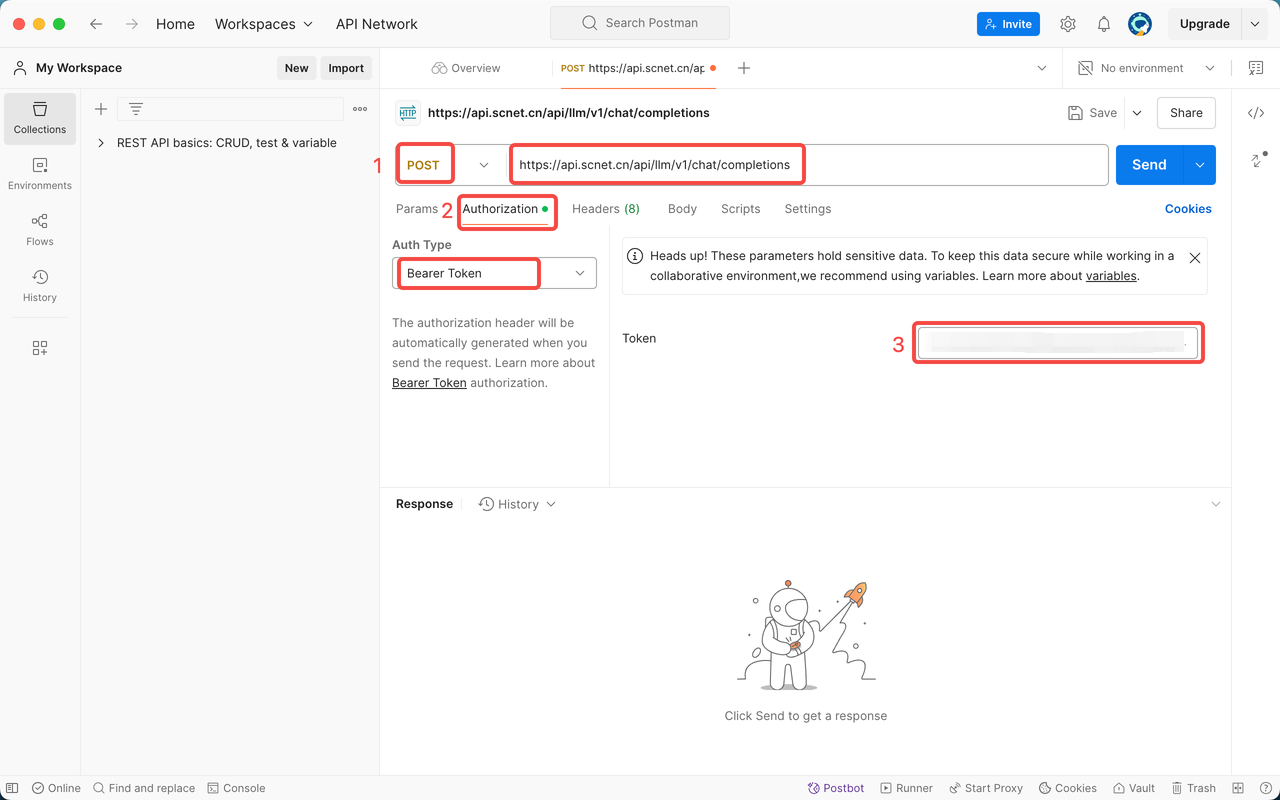This screenshot has width=1280, height=800.
Task: Open the Flows sidebar icon
Action: pyautogui.click(x=40, y=230)
